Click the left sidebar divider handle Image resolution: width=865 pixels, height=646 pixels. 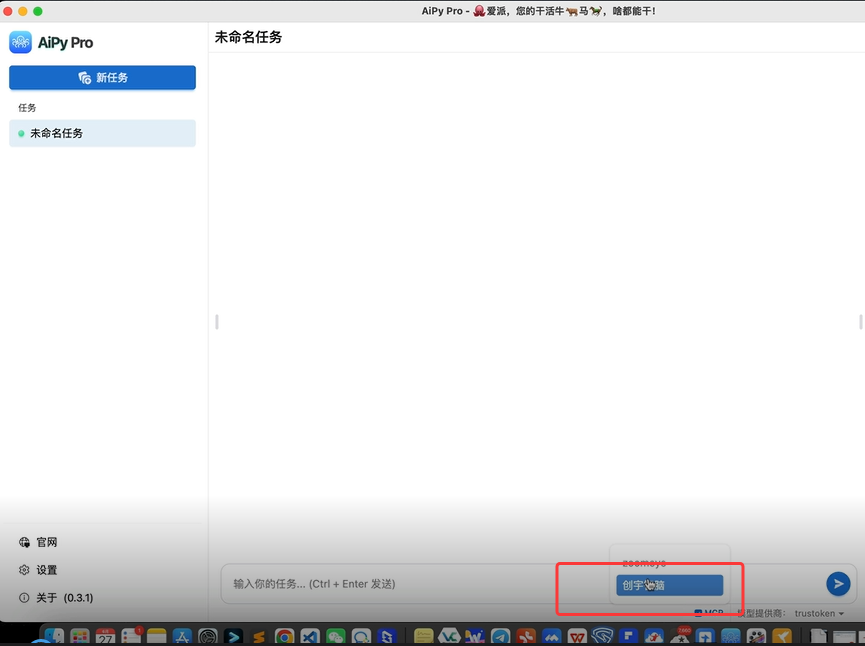(x=217, y=322)
